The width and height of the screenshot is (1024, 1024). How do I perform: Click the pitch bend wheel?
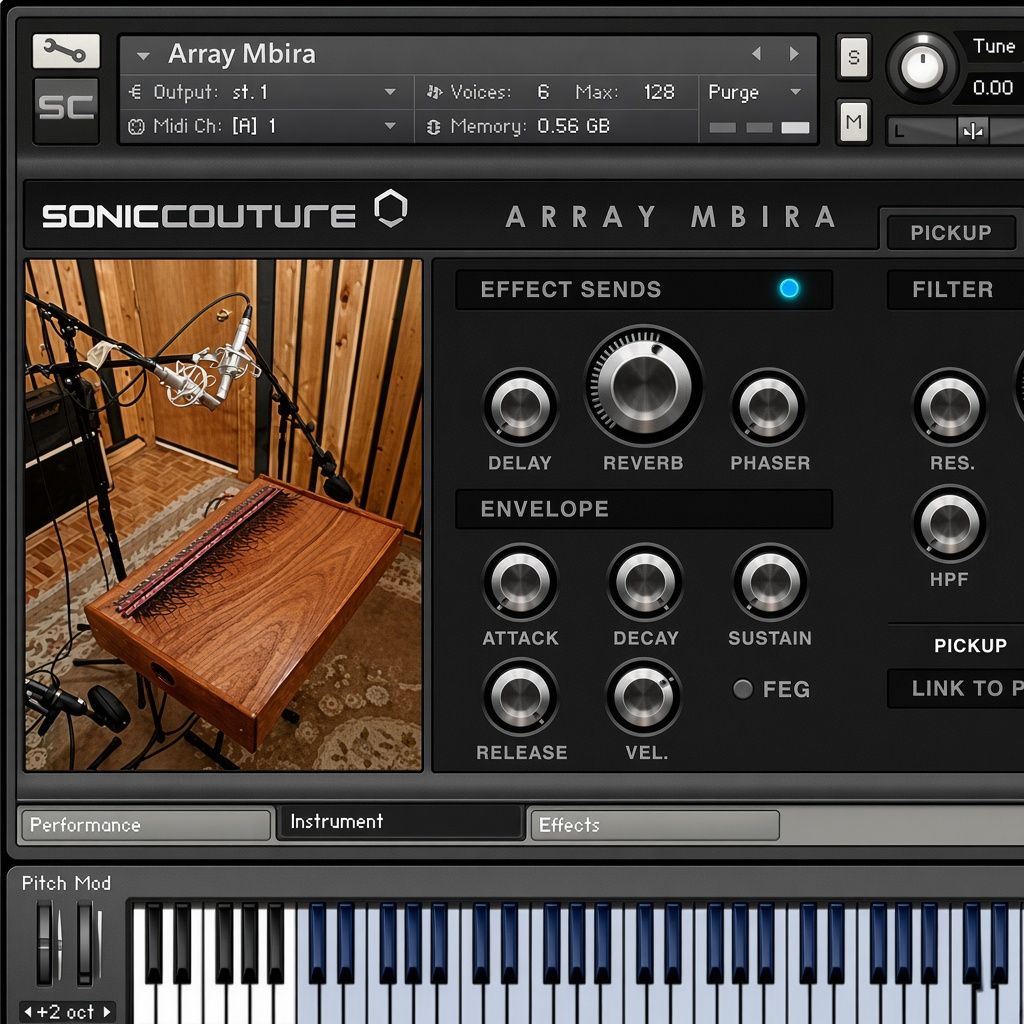tap(45, 943)
